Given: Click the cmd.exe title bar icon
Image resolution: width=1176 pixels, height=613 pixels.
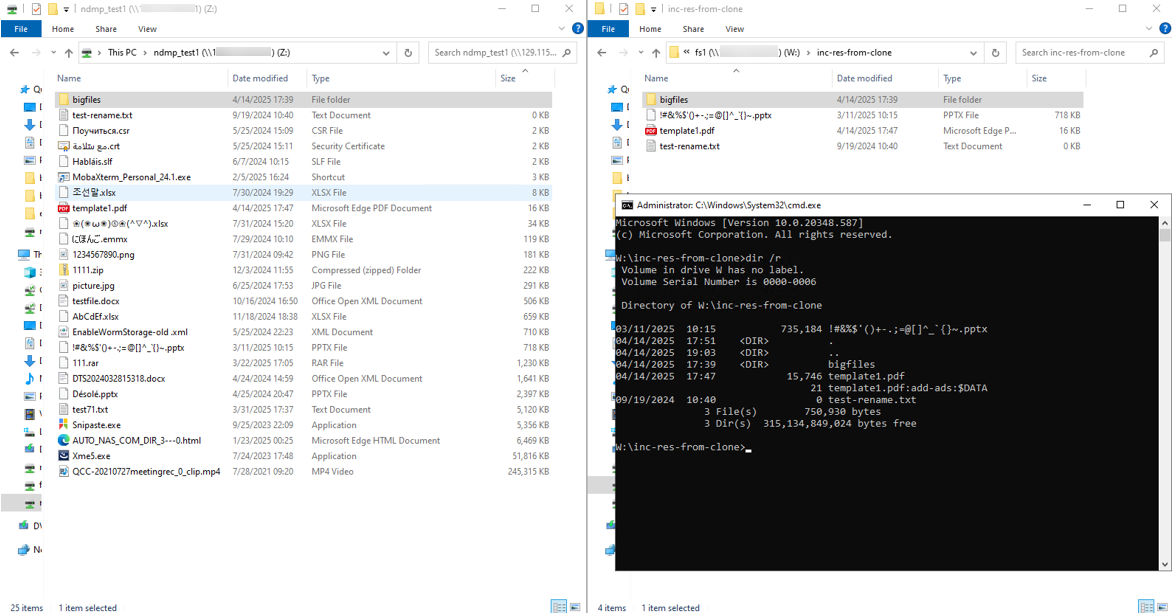Looking at the screenshot, I should 627,205.
